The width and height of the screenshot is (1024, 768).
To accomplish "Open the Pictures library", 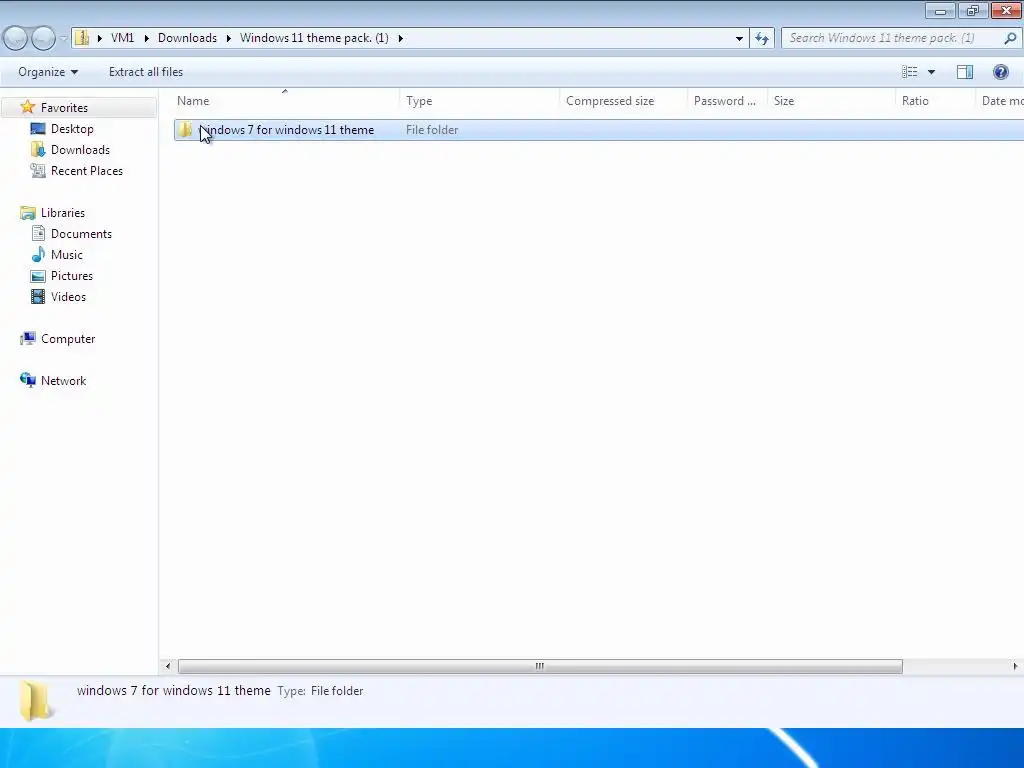I will 72,276.
